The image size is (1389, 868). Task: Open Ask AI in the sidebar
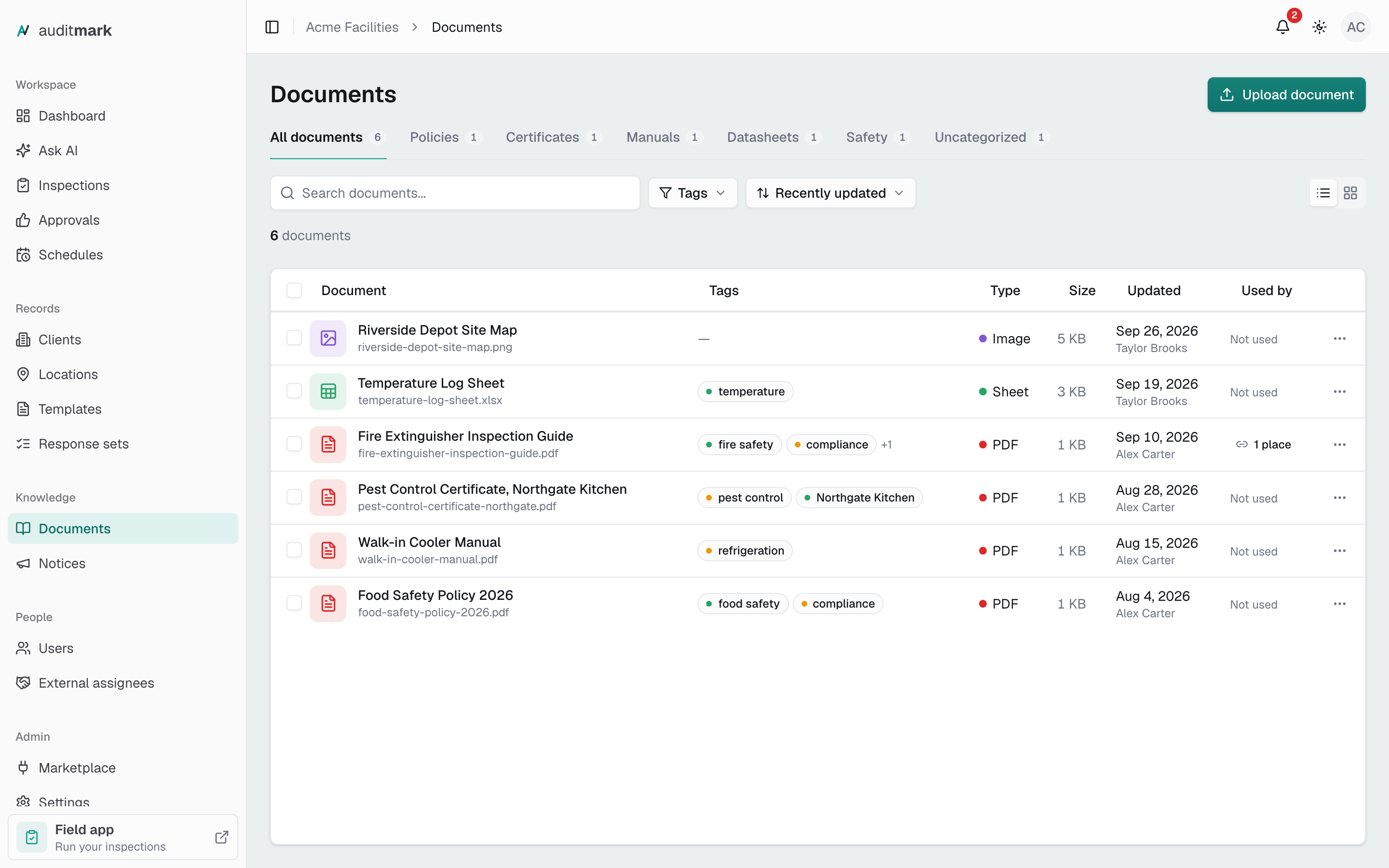tap(123, 150)
